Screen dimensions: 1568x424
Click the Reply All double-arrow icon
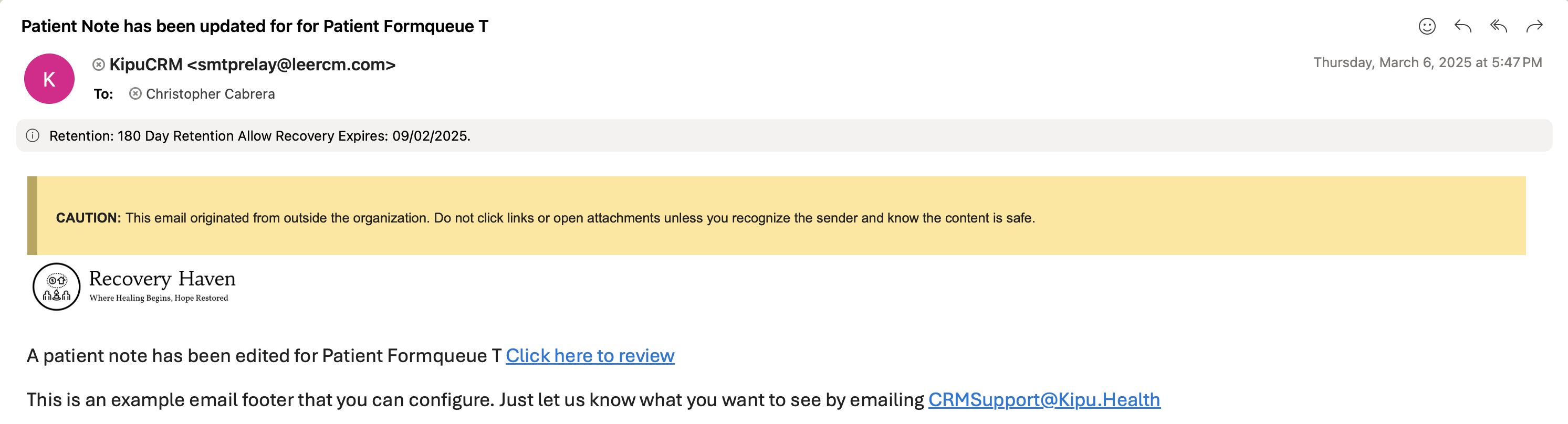tap(1499, 26)
